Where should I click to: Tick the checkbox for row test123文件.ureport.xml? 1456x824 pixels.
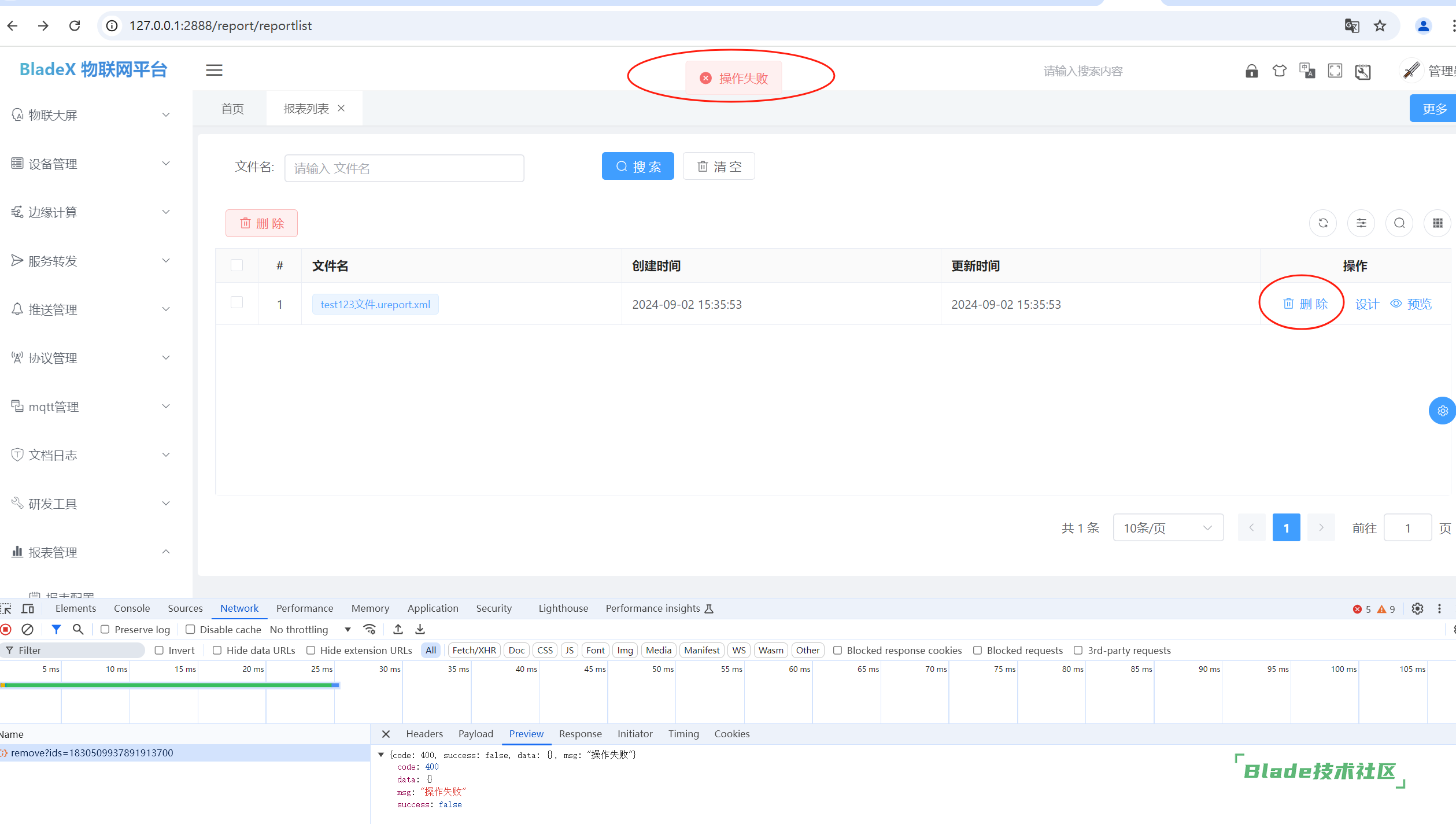[x=236, y=302]
